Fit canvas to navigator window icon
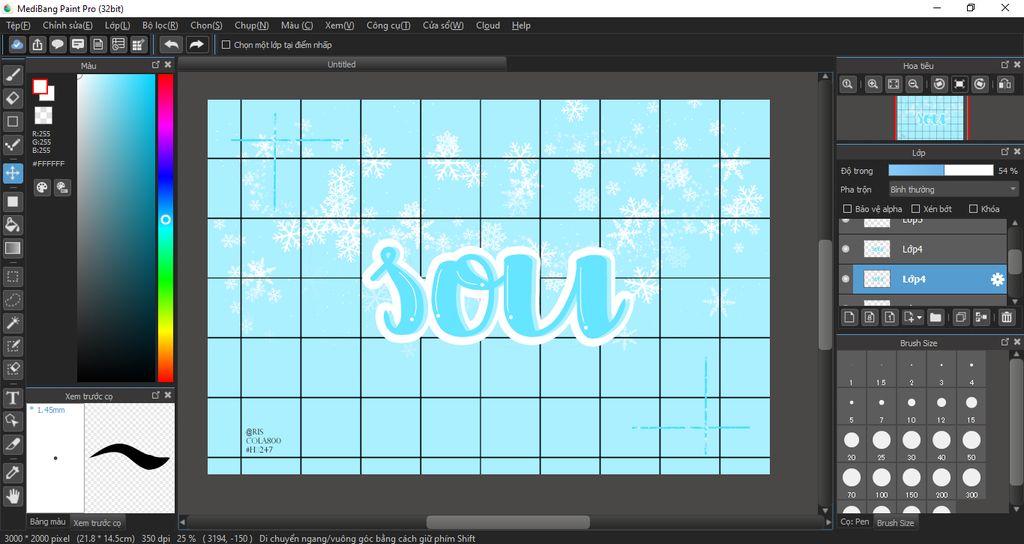The height and width of the screenshot is (544, 1024). point(893,84)
